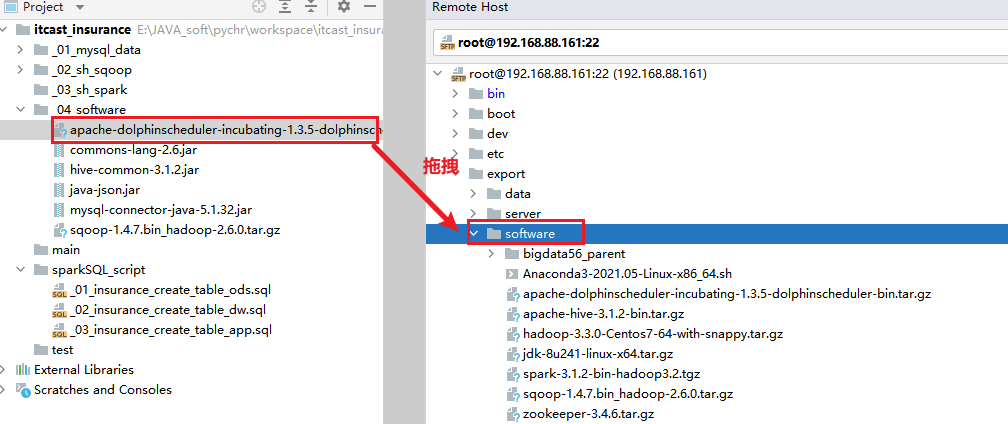Click shell script icon of Anaconda3 installer
The height and width of the screenshot is (424, 1008).
pyautogui.click(x=512, y=274)
